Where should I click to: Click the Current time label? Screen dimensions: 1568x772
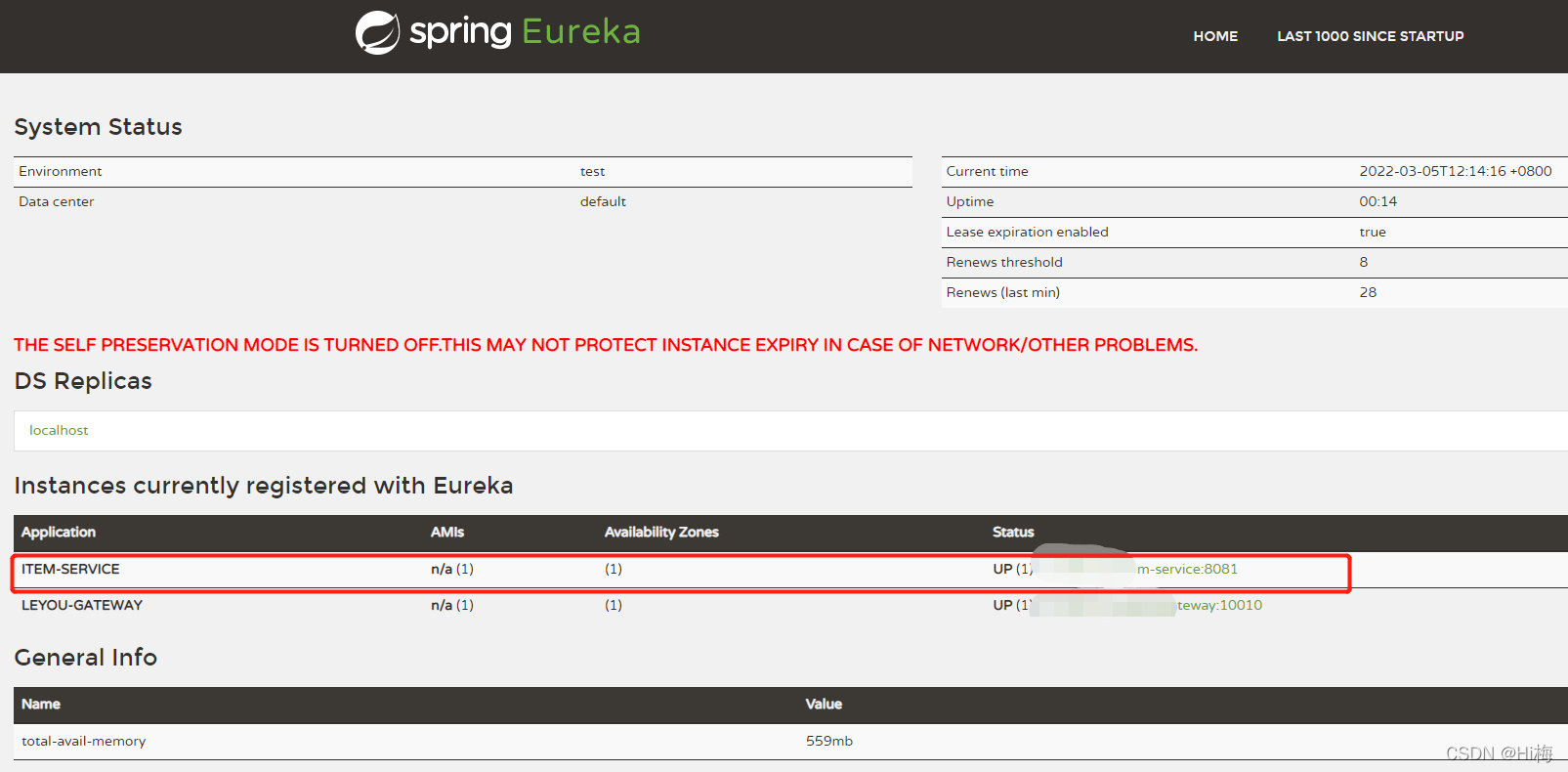tap(987, 171)
